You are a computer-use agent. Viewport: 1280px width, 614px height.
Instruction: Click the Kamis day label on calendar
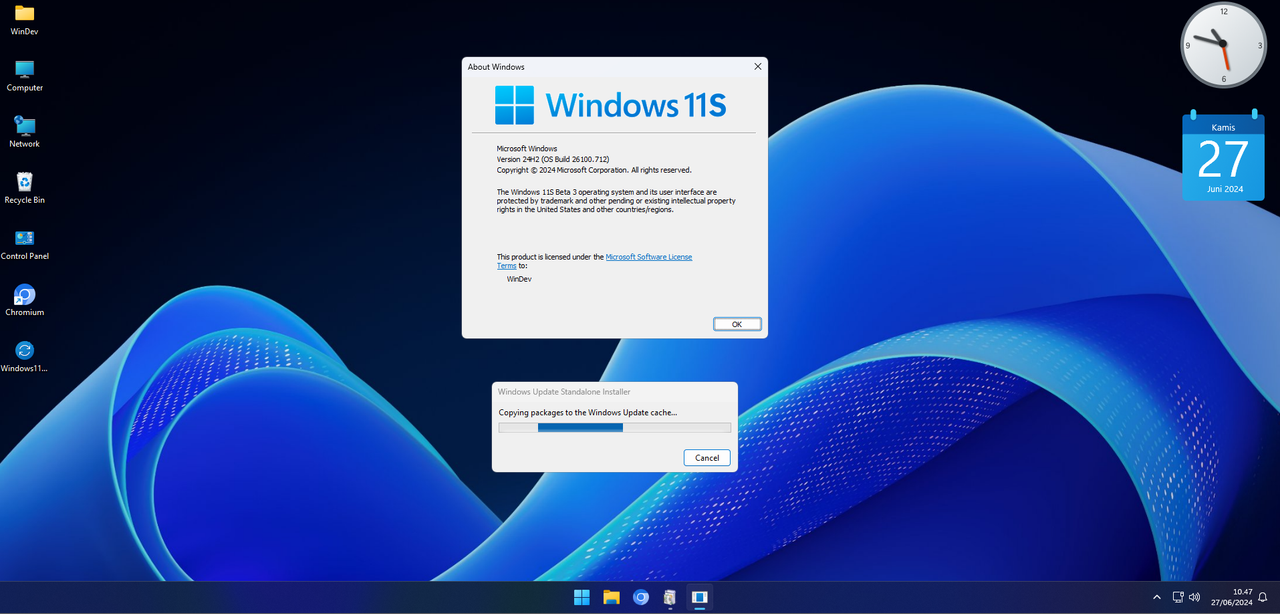[x=1223, y=127]
